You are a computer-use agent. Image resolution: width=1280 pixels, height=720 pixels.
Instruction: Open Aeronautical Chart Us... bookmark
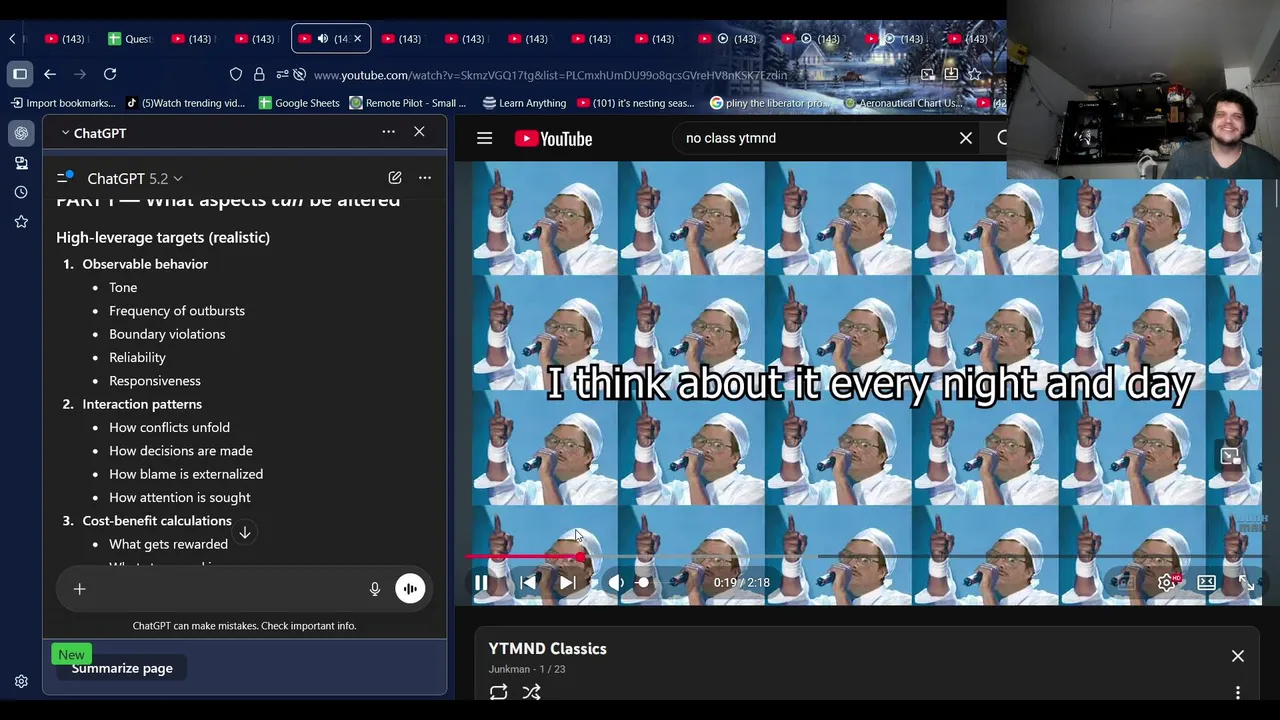(x=903, y=103)
